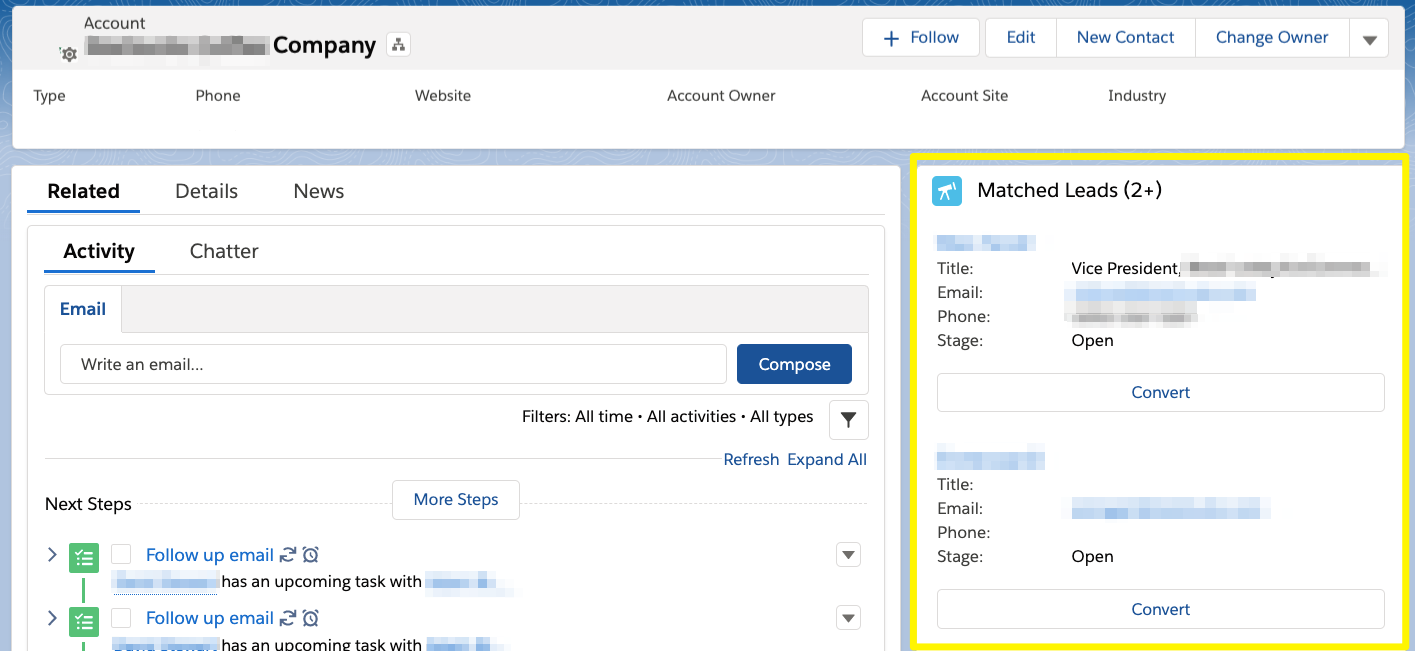The width and height of the screenshot is (1415, 651).
Task: Click the Account Owner field label
Action: [721, 96]
